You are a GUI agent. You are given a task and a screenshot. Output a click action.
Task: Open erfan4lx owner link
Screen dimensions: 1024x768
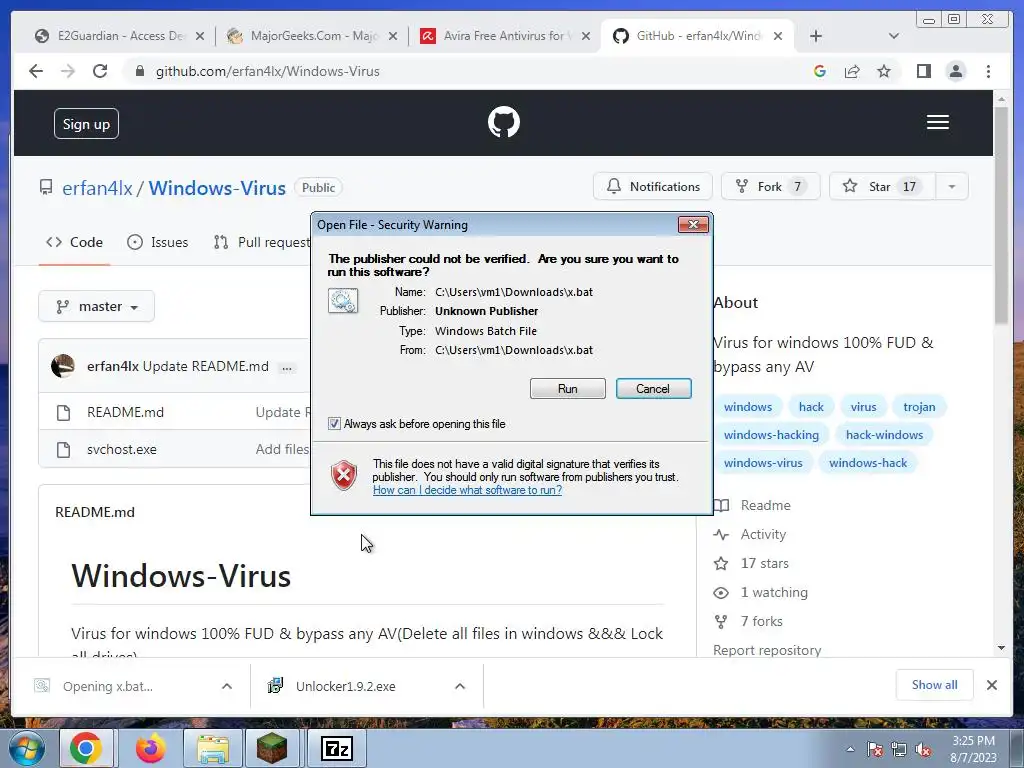tap(97, 188)
